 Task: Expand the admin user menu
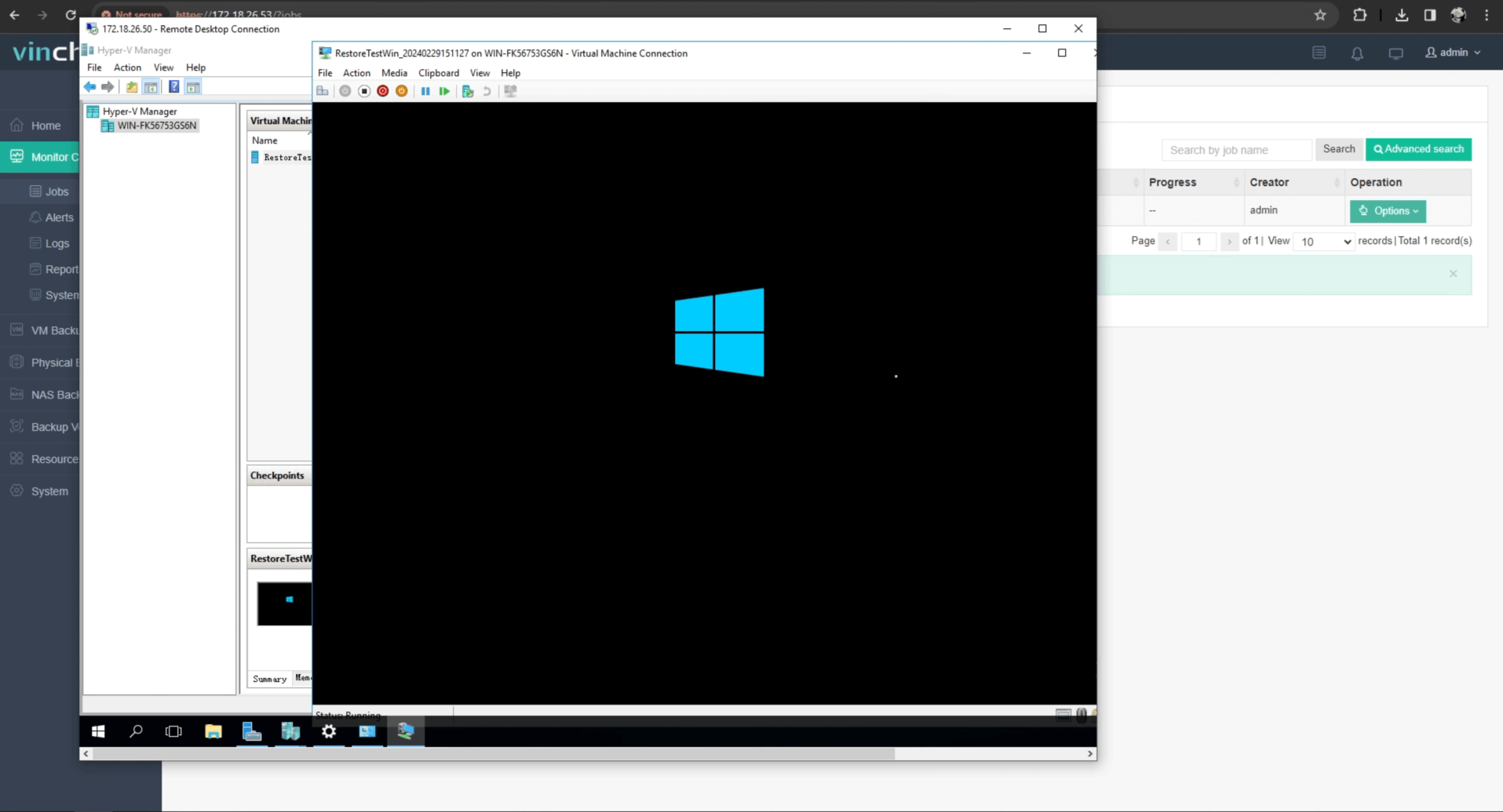1453,53
